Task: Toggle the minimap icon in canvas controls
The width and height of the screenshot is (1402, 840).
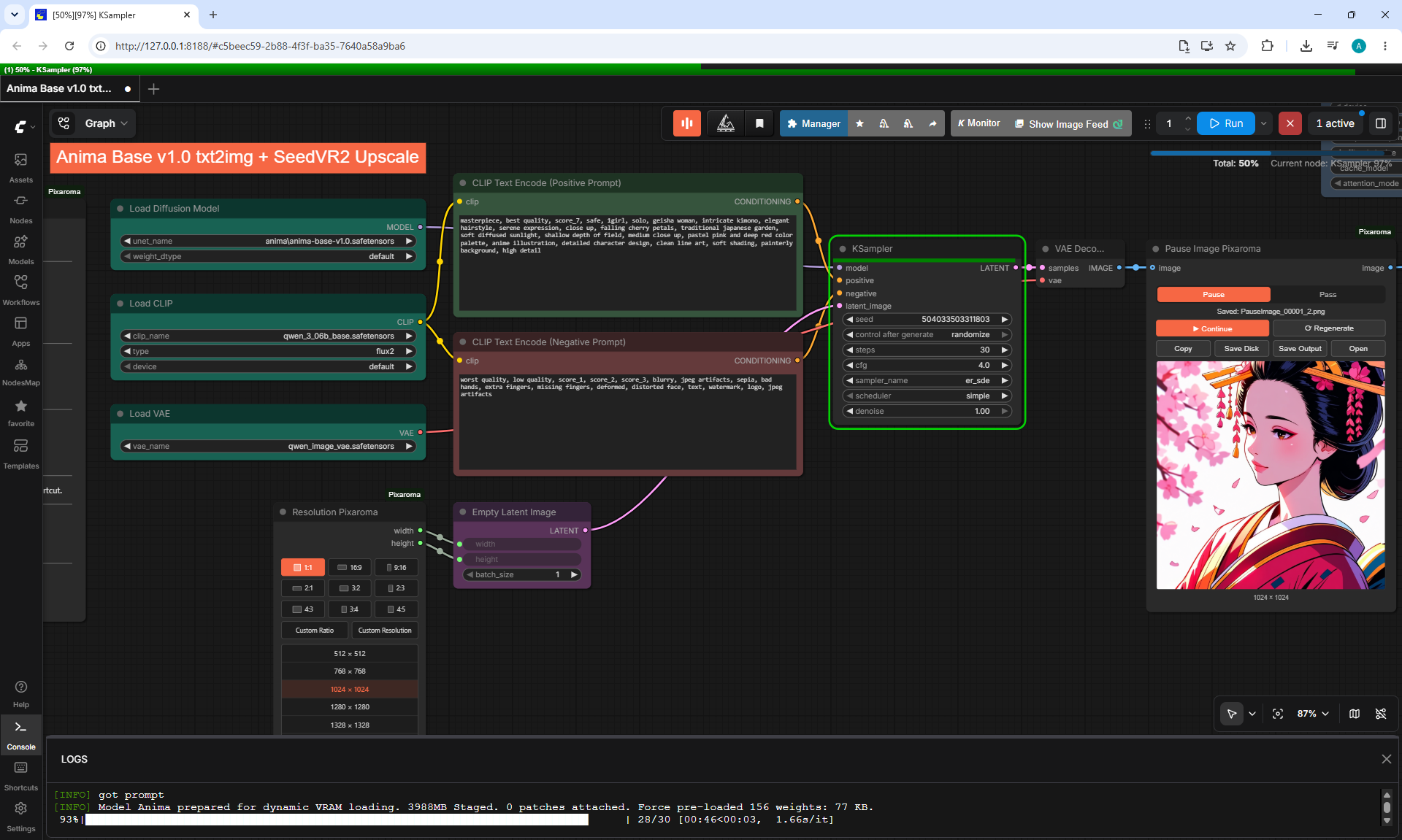Action: pyautogui.click(x=1355, y=714)
